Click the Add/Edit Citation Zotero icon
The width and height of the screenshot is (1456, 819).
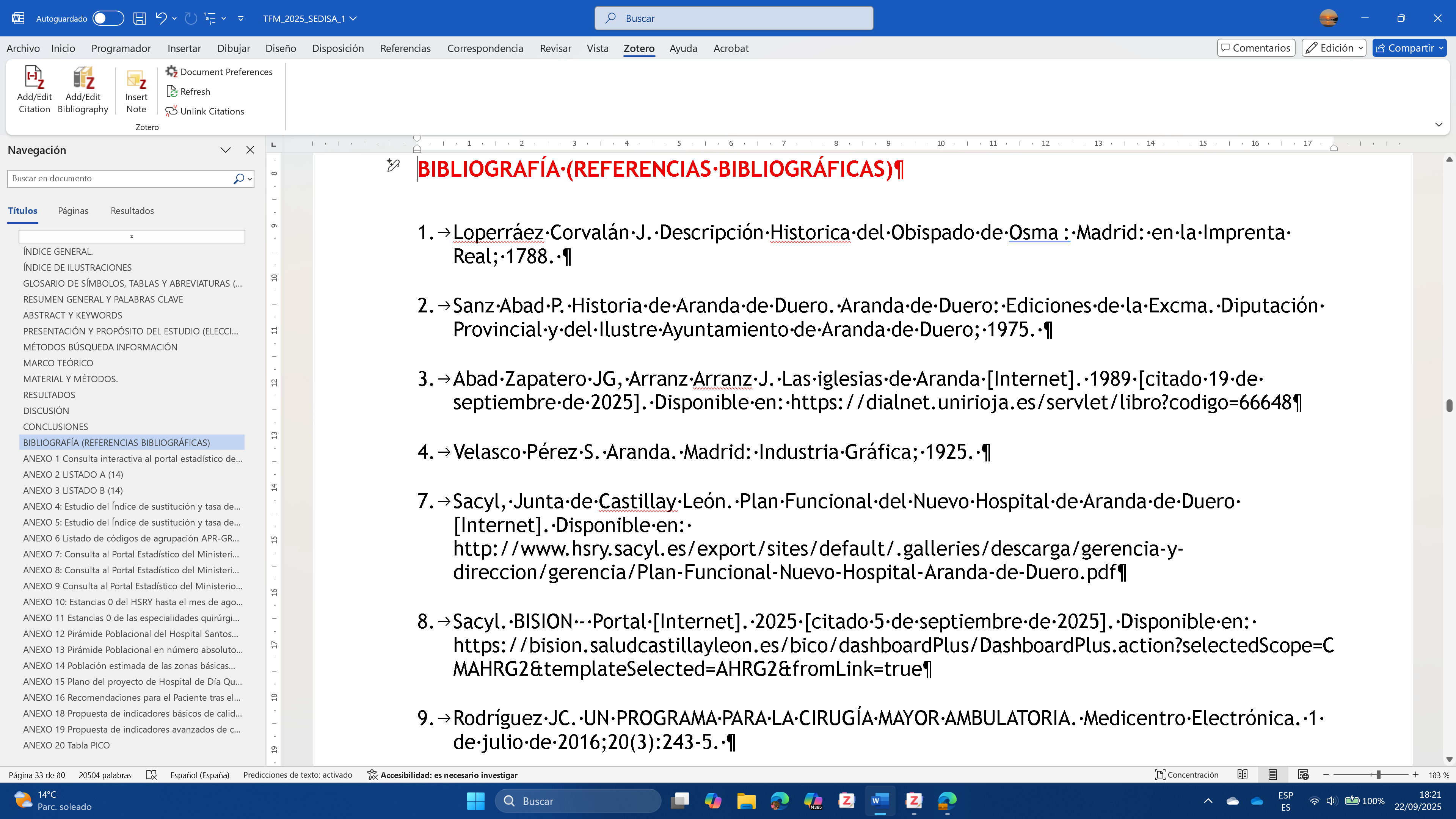34,78
